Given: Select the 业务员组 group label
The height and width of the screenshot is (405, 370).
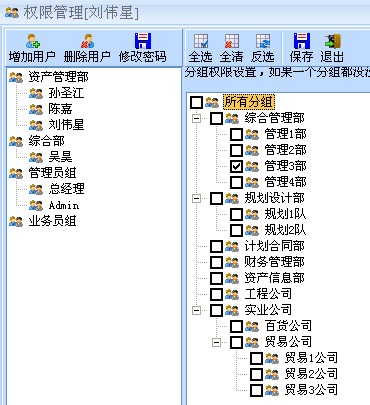Looking at the screenshot, I should pyautogui.click(x=52, y=221).
